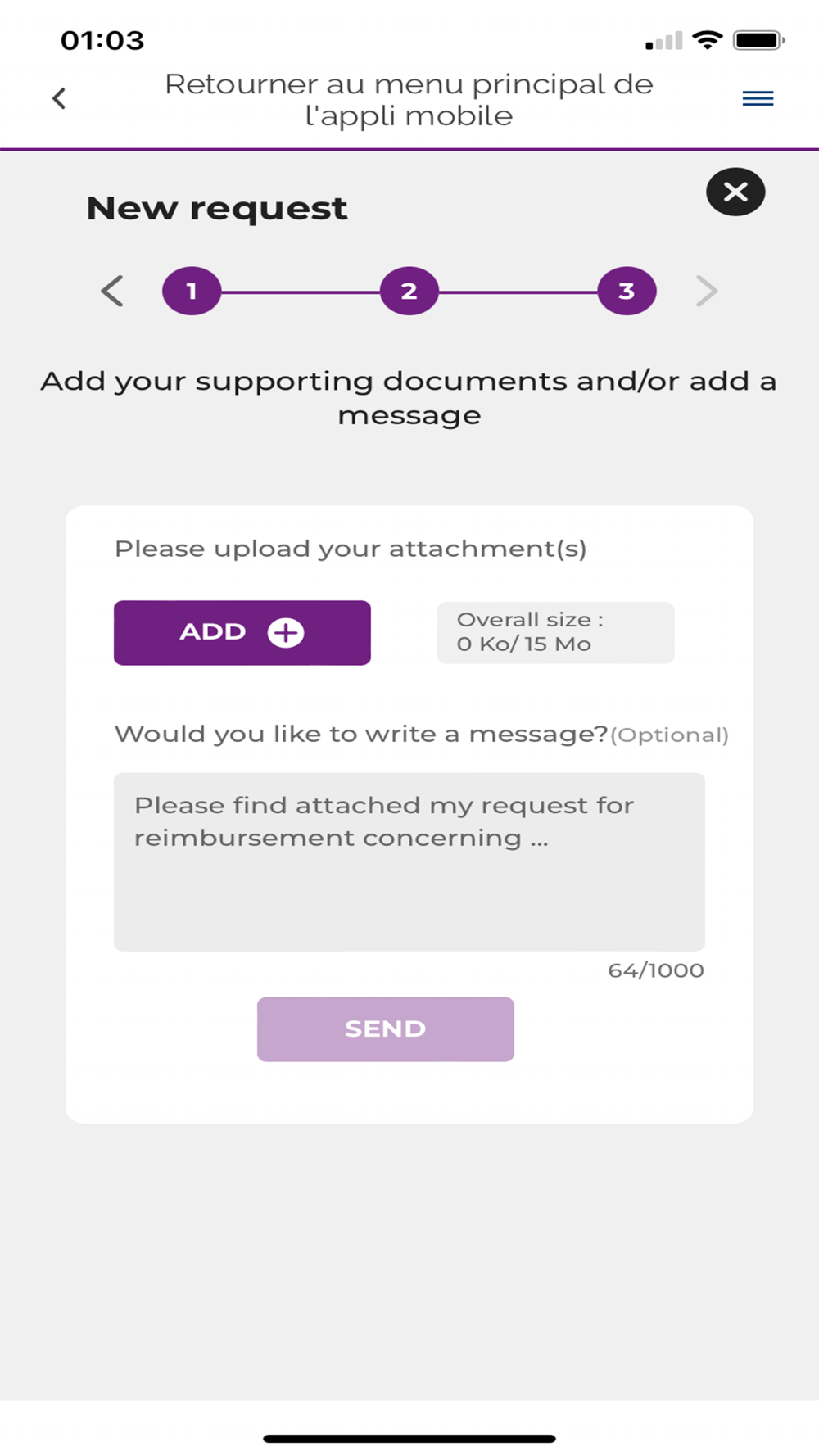Select step 3 circle
Image resolution: width=819 pixels, height=1456 pixels.
point(627,291)
